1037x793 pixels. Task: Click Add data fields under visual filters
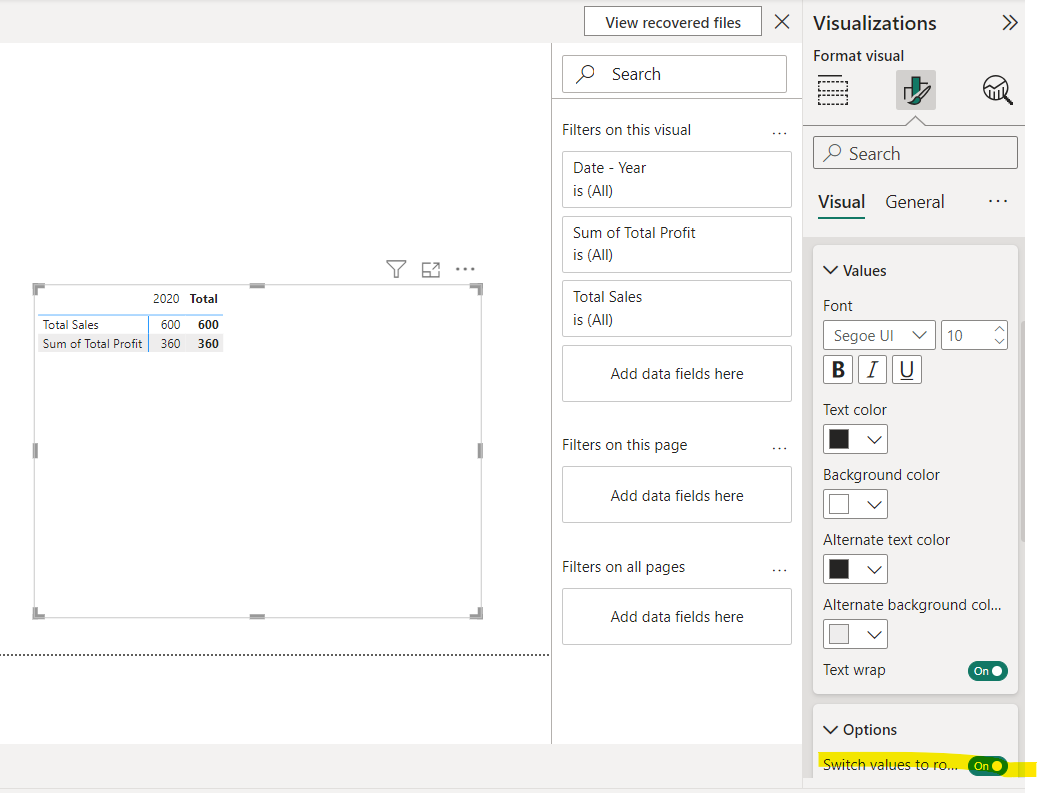pos(677,374)
